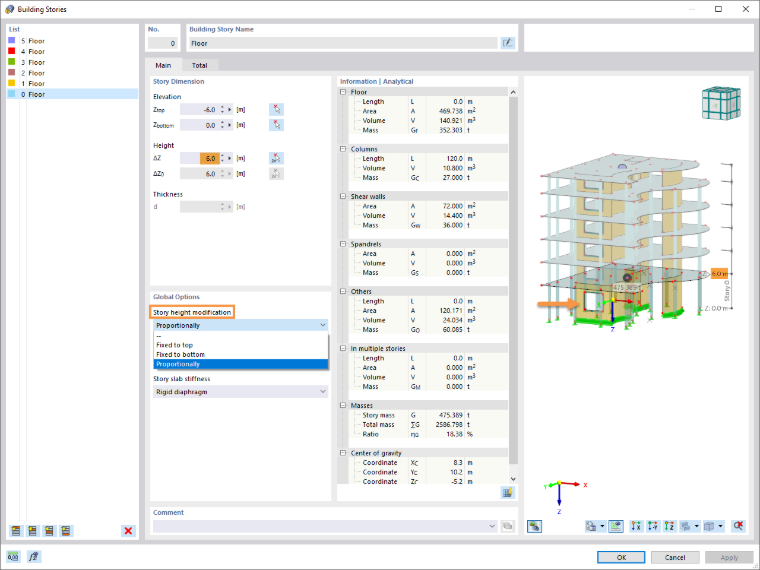Select story 2 Floor in list

[73, 73]
